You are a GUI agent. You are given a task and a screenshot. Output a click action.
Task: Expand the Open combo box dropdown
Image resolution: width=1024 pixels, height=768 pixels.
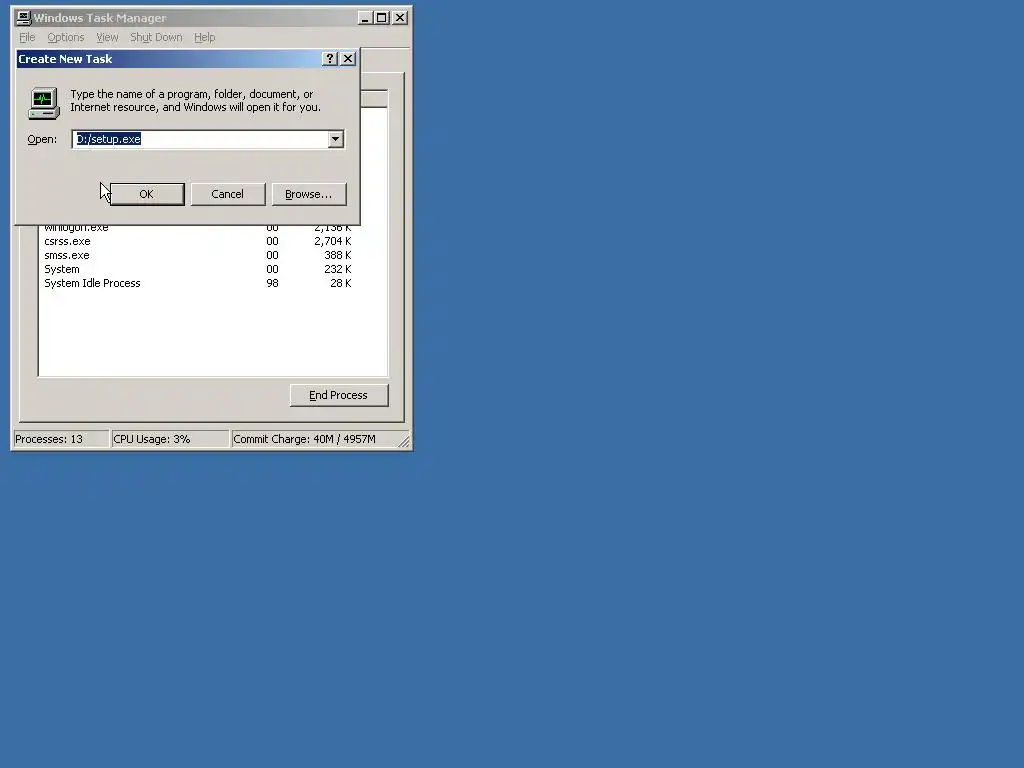[x=336, y=139]
